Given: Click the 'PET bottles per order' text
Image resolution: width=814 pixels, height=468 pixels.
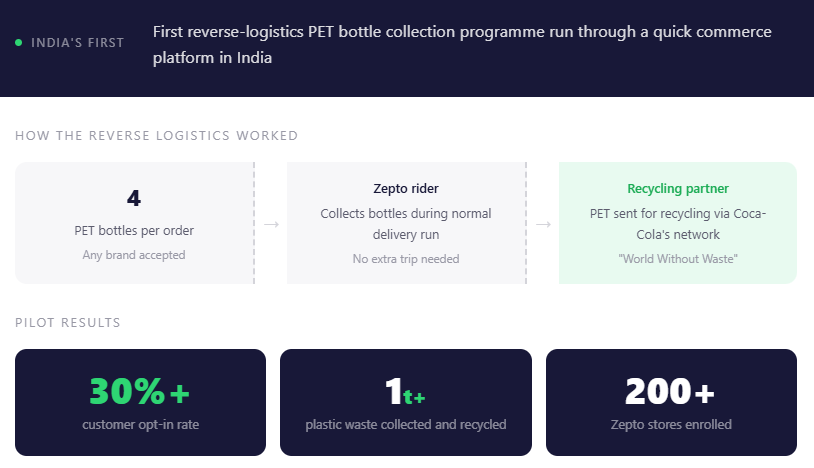Looking at the screenshot, I should click(x=134, y=231).
